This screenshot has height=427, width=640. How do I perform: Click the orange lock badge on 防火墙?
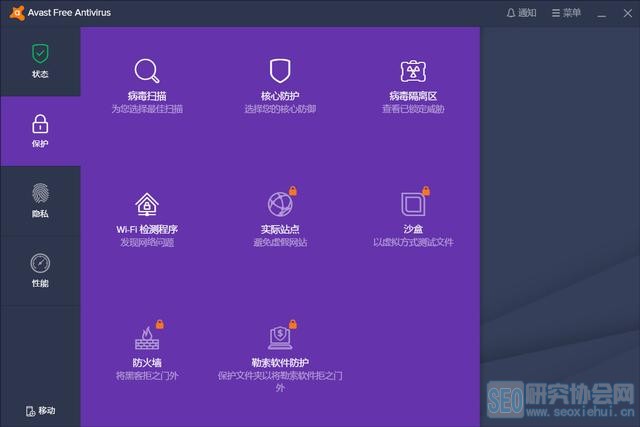tap(160, 324)
